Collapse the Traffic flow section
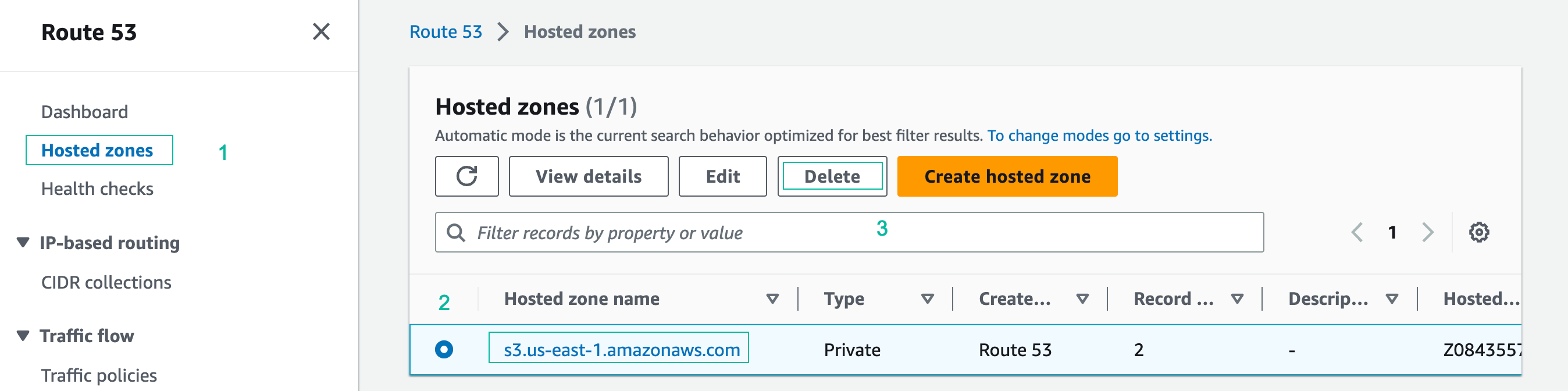This screenshot has height=391, width=1568. click(x=23, y=336)
